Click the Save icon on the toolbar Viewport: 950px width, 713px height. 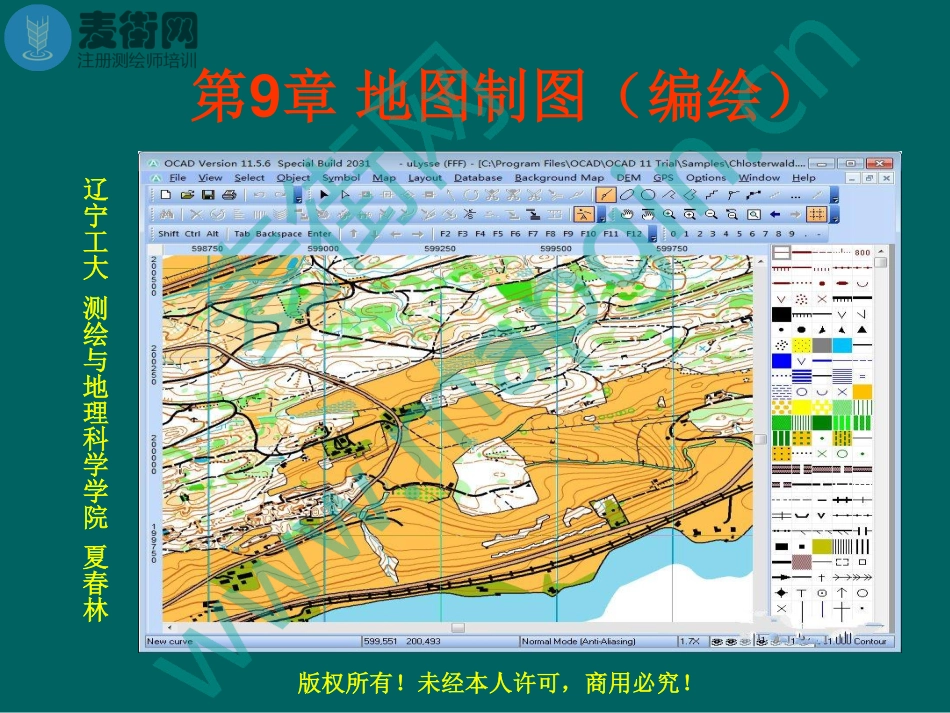click(207, 193)
